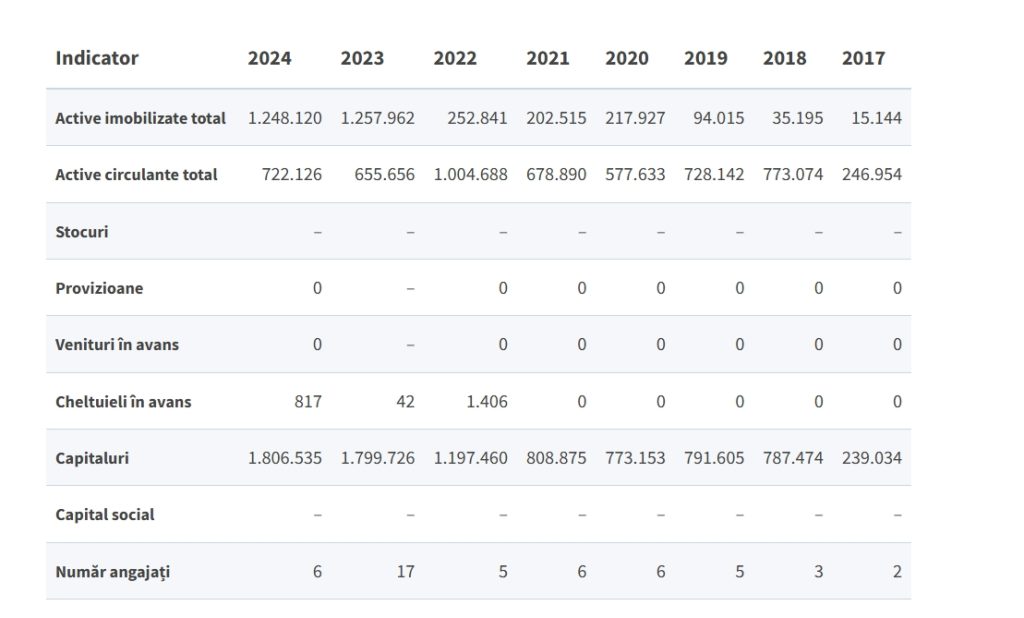Click the Cheltuieli în avans row label
Image resolution: width=1024 pixels, height=618 pixels.
click(x=123, y=401)
